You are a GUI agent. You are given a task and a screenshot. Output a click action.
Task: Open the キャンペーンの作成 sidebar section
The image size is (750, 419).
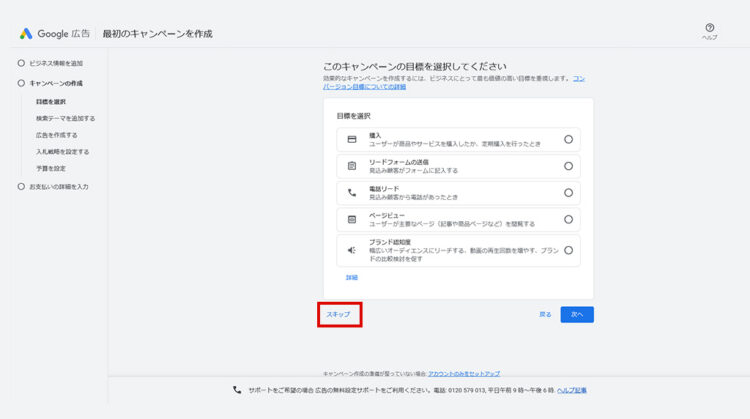pyautogui.click(x=56, y=83)
